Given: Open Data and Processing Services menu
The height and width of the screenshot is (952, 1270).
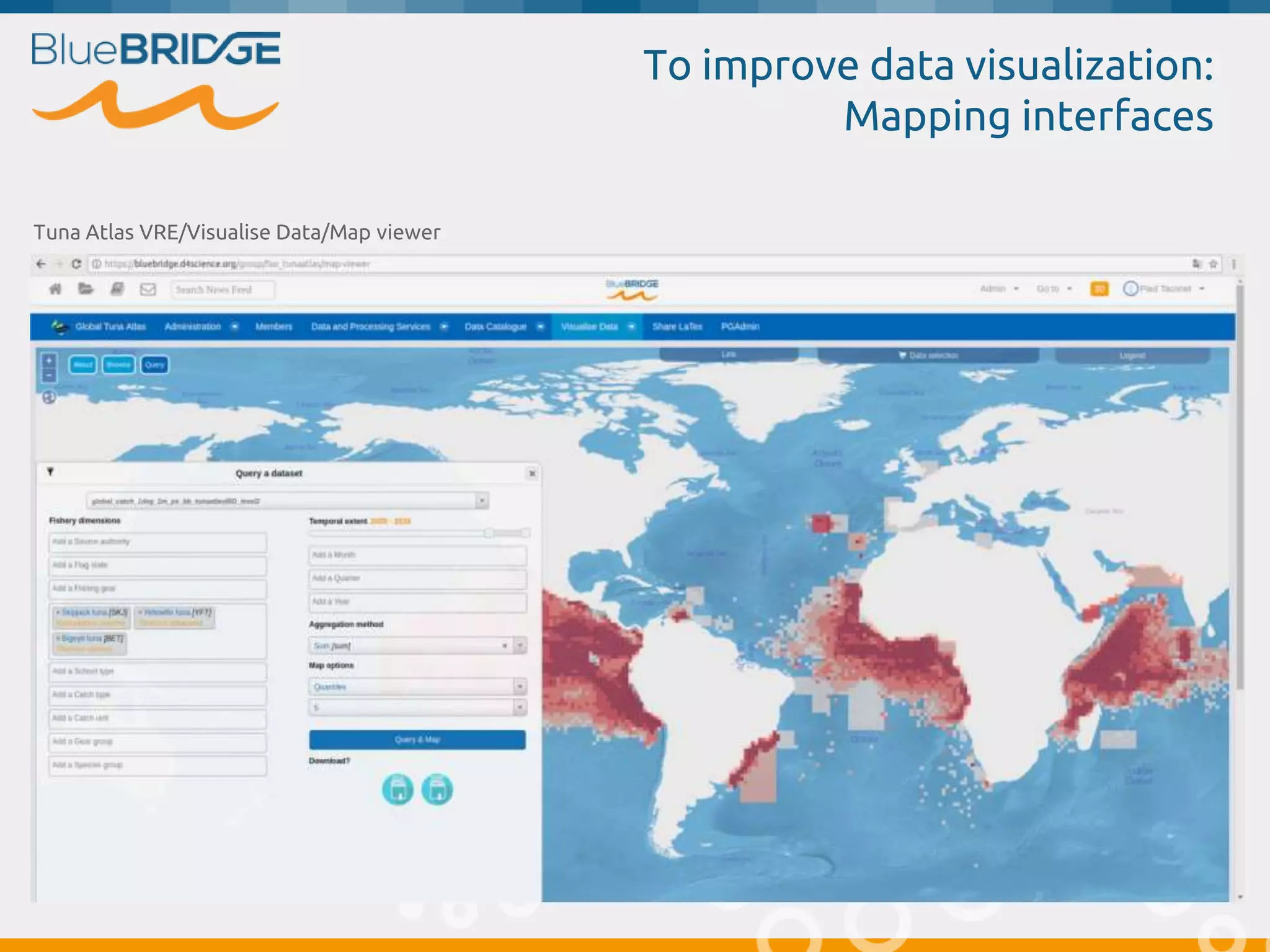Looking at the screenshot, I should point(371,327).
